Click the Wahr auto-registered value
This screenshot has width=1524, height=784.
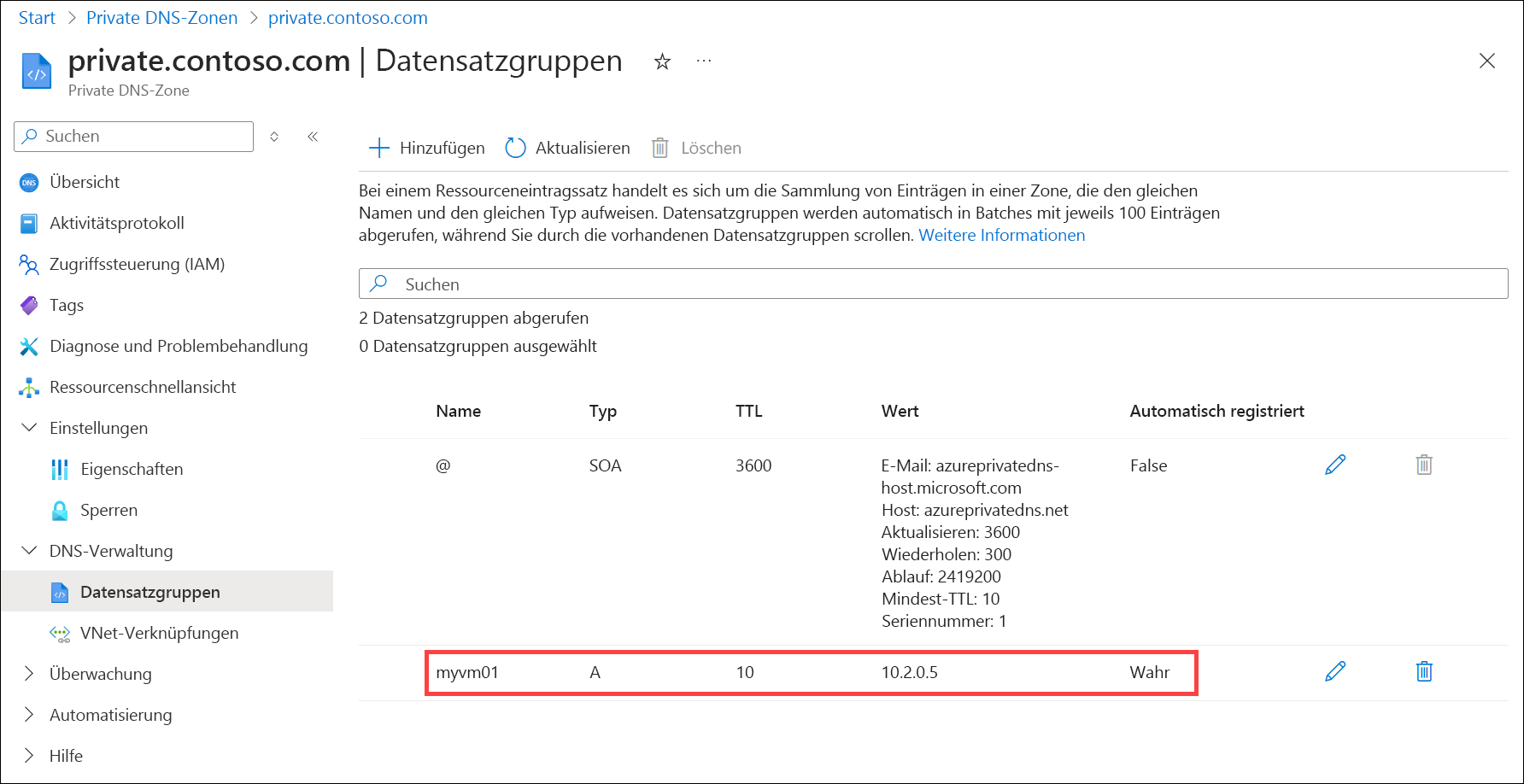pos(1149,672)
